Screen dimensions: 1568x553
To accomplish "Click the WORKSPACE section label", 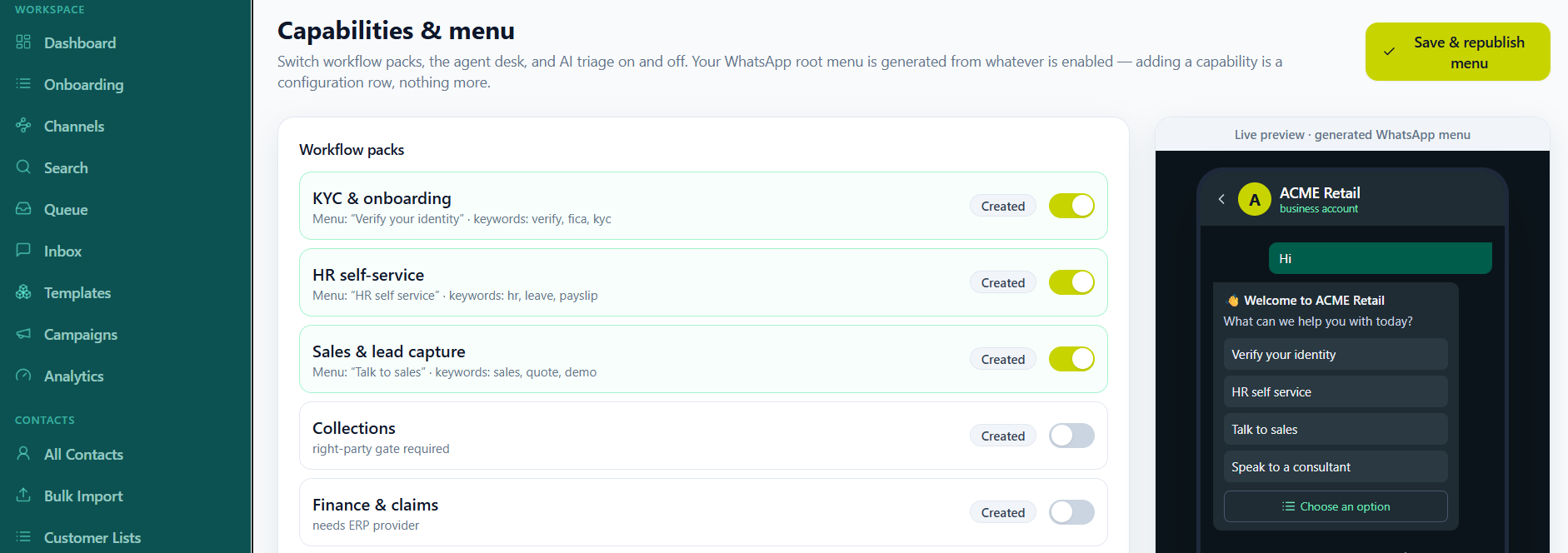I will click(50, 10).
